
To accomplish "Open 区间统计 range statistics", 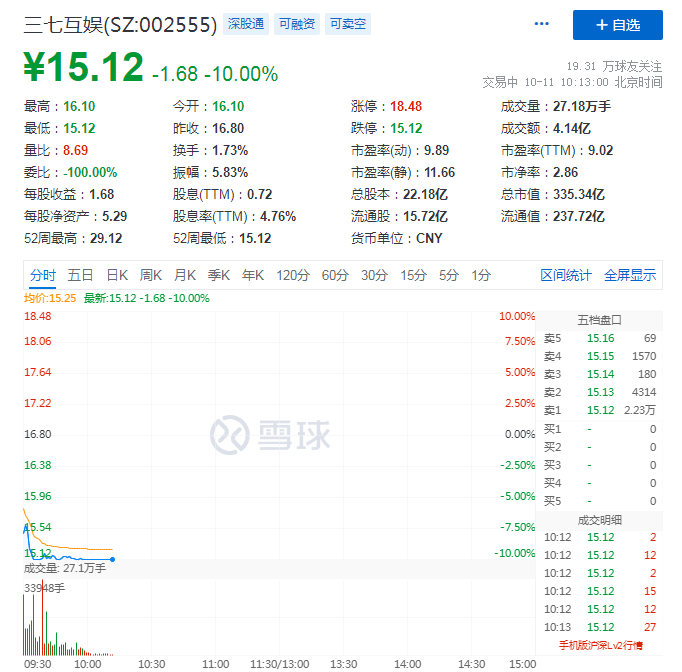I will [566, 275].
